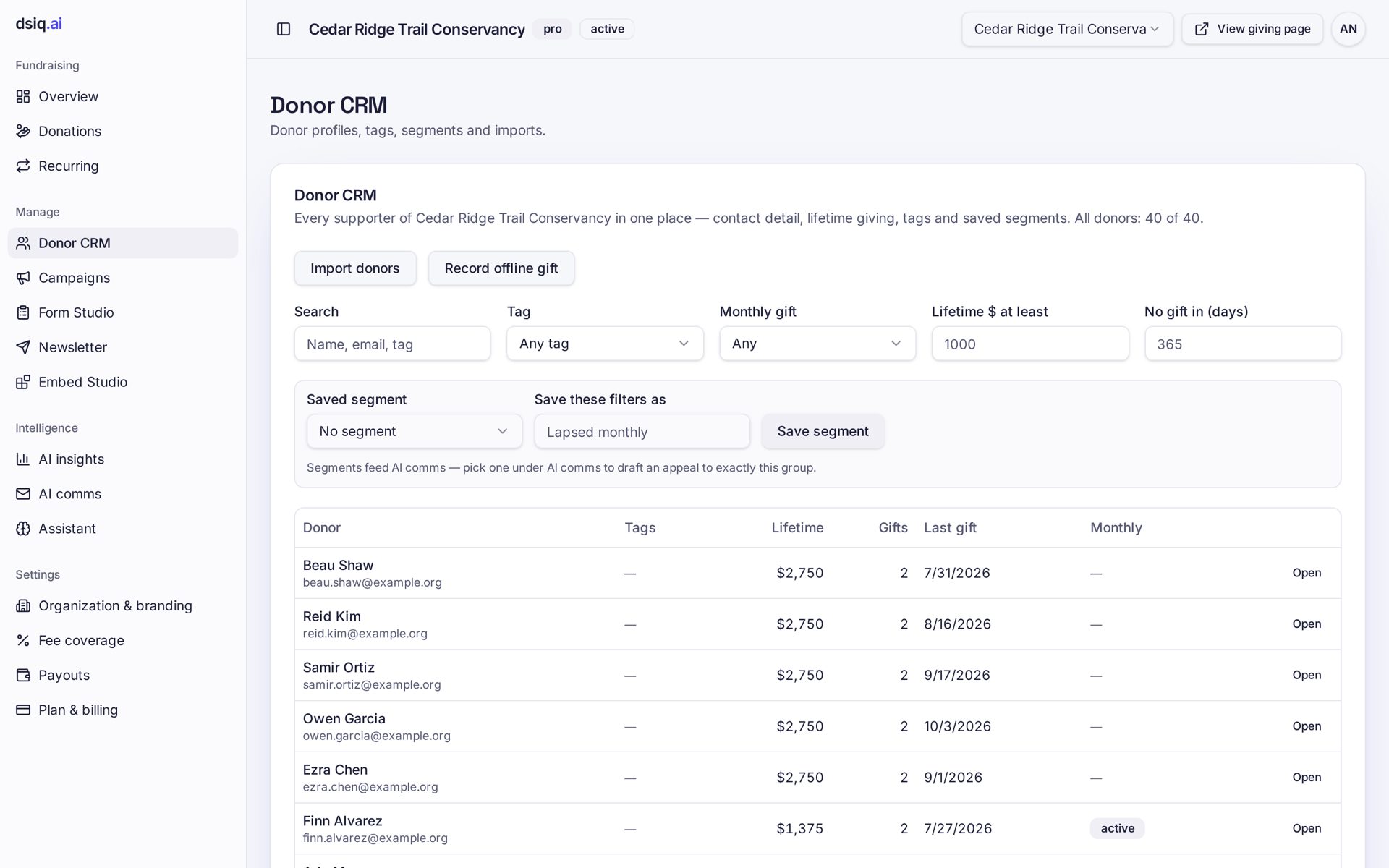1389x868 pixels.
Task: Open Campaigns in the sidebar
Action: pos(123,278)
